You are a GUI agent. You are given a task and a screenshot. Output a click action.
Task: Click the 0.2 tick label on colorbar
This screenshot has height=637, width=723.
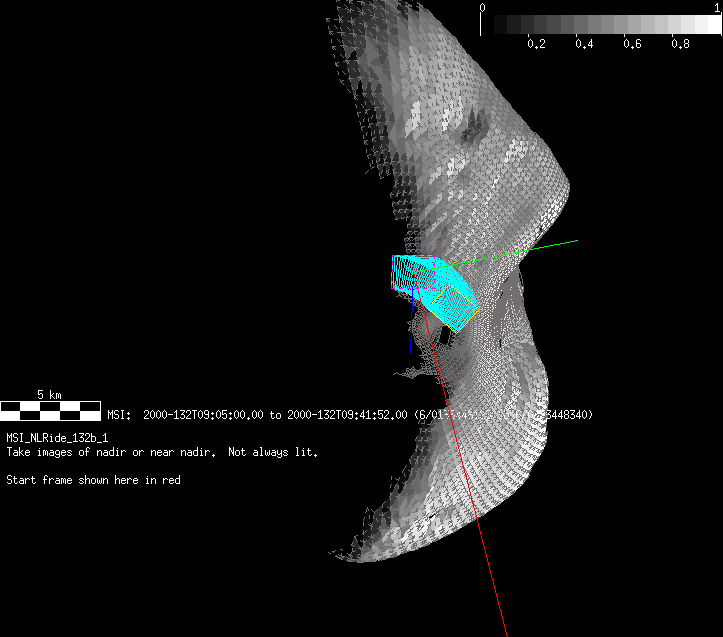(536, 45)
